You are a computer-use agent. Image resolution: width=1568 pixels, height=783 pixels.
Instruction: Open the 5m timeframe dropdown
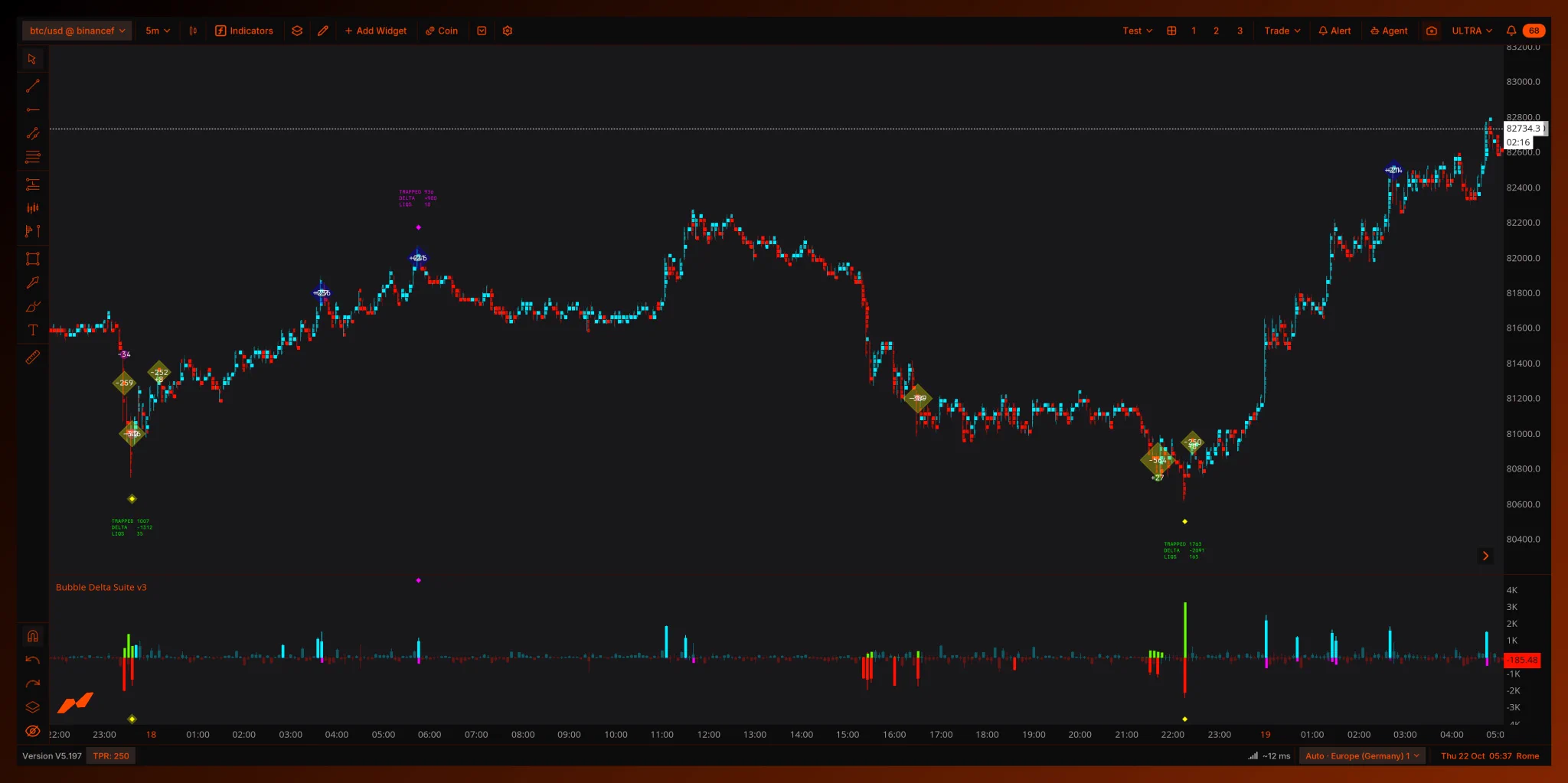[x=158, y=31]
